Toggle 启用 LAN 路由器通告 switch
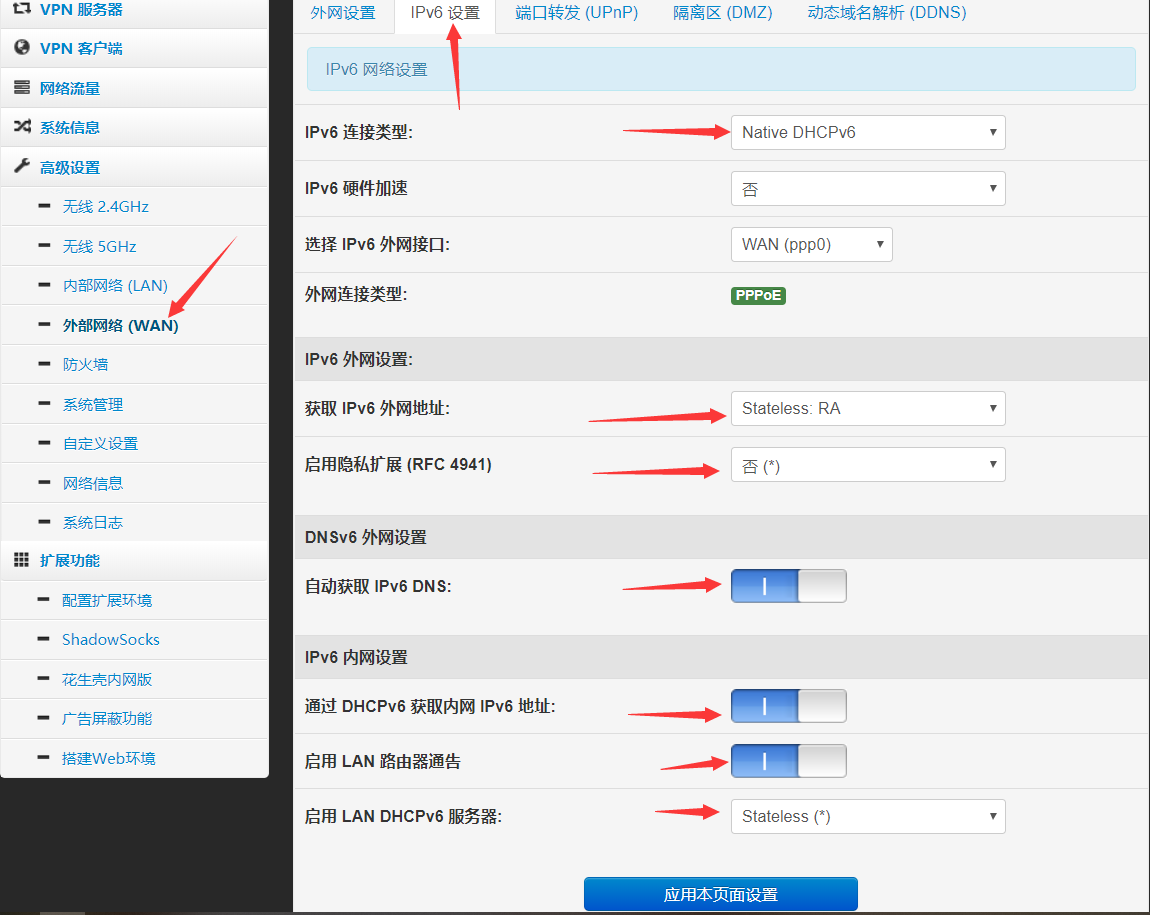Screen dimensions: 1150x915 [788, 761]
